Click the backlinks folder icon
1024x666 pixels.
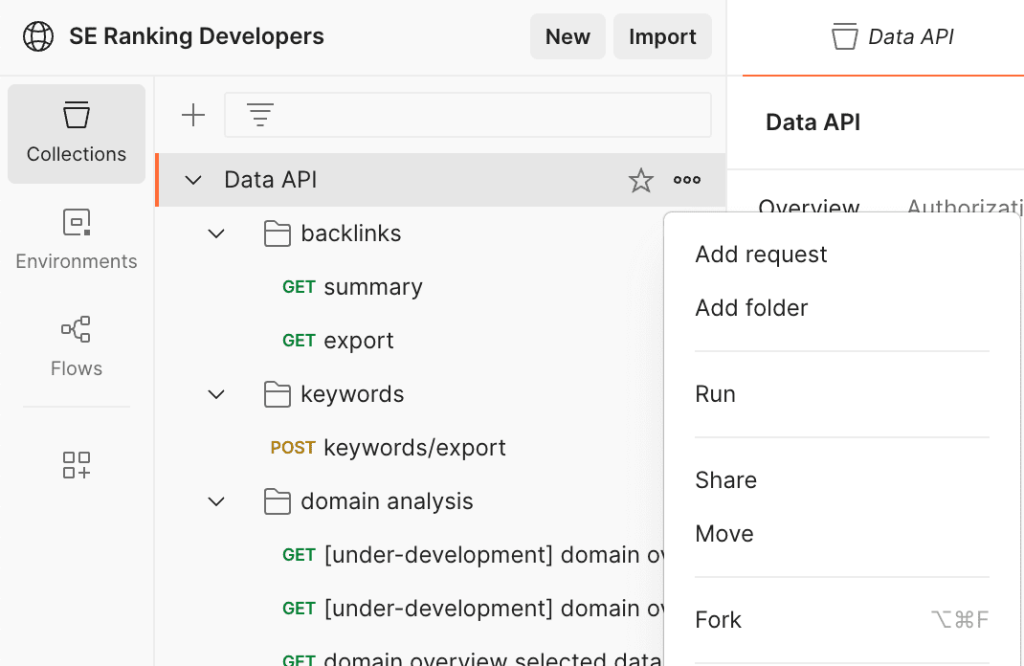coord(277,234)
